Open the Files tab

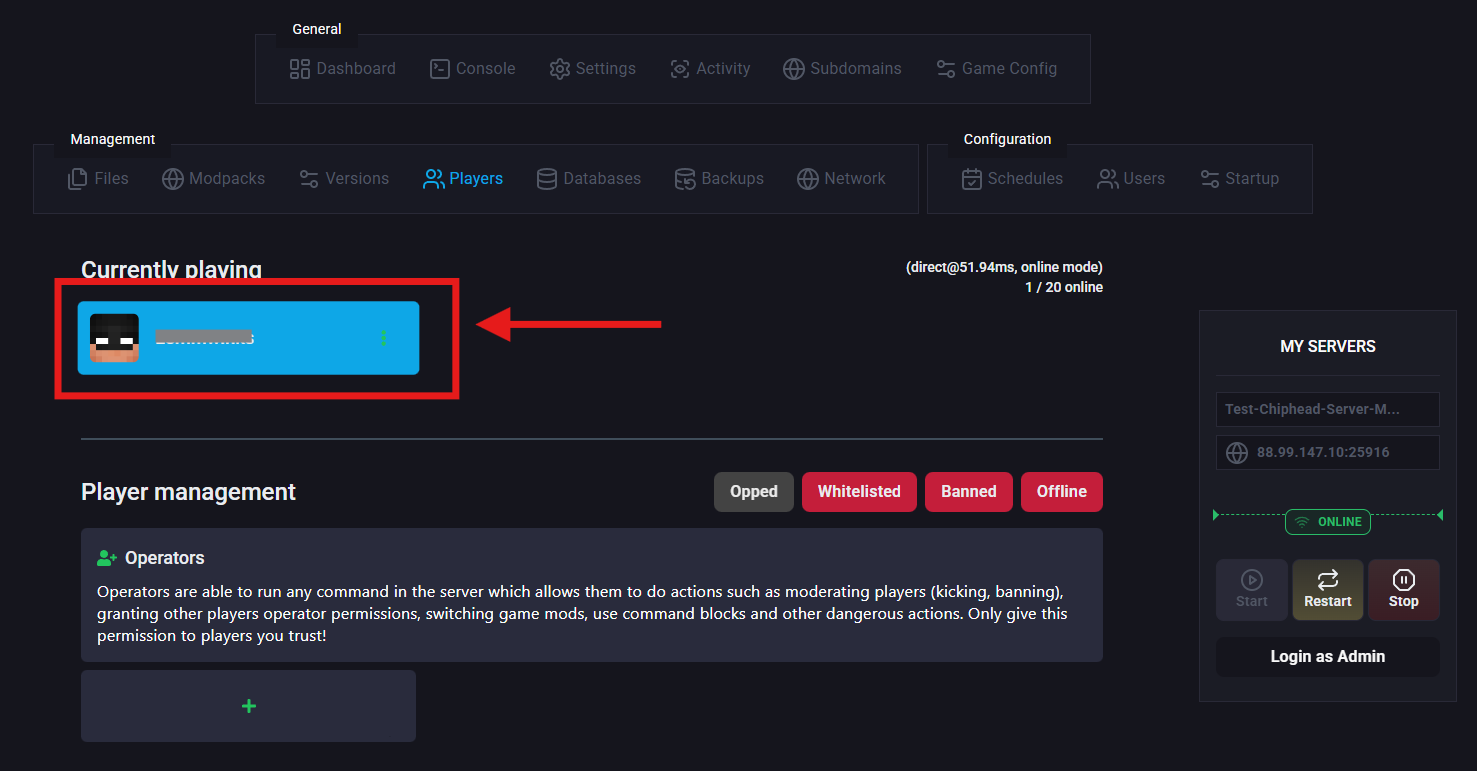[98, 179]
